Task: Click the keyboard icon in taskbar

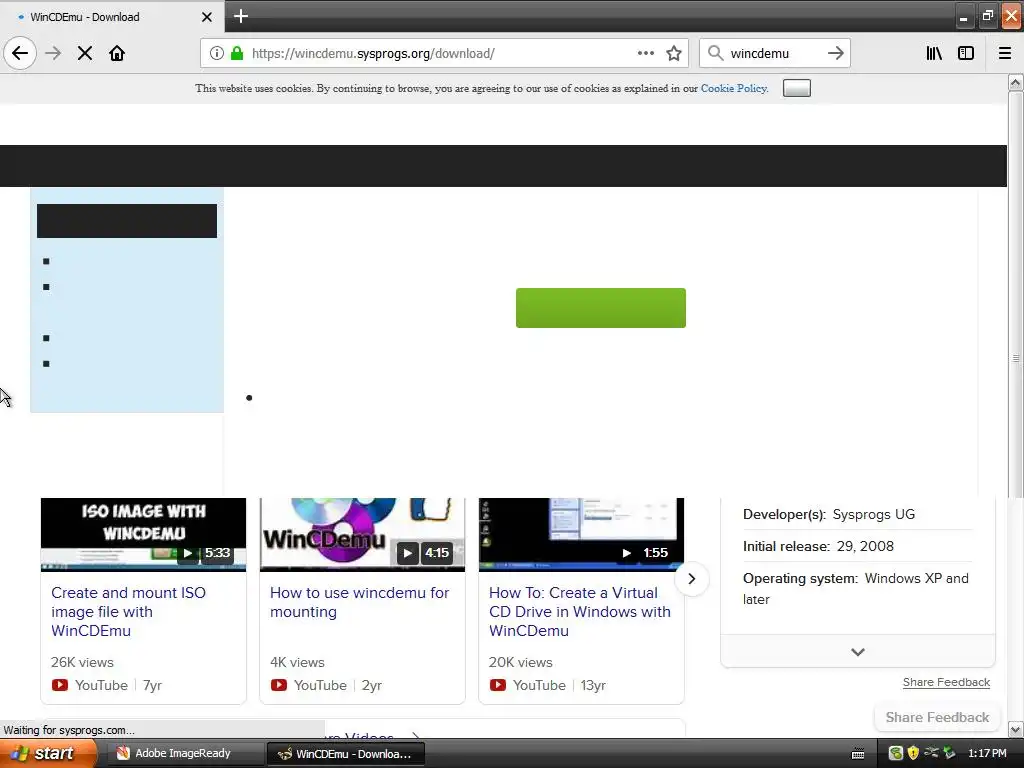Action: [858, 754]
